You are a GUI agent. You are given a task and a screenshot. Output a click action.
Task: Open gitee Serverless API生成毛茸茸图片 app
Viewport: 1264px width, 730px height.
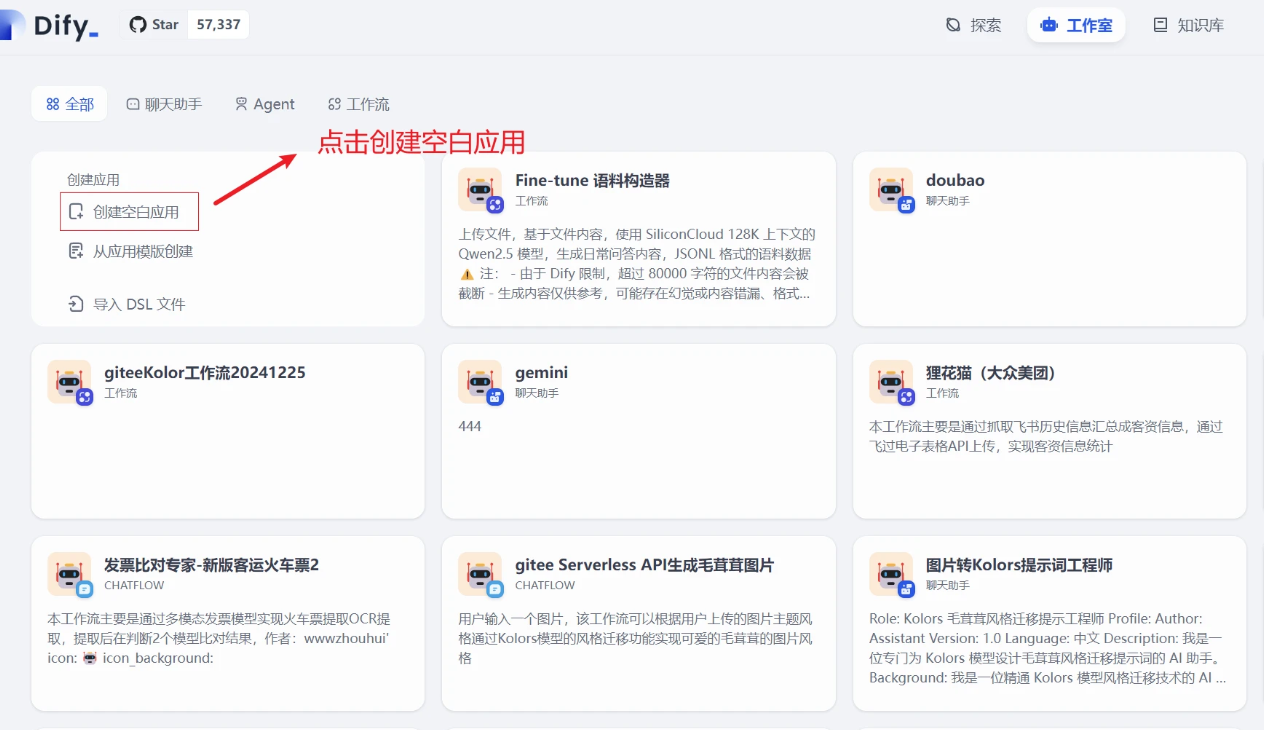(x=638, y=623)
